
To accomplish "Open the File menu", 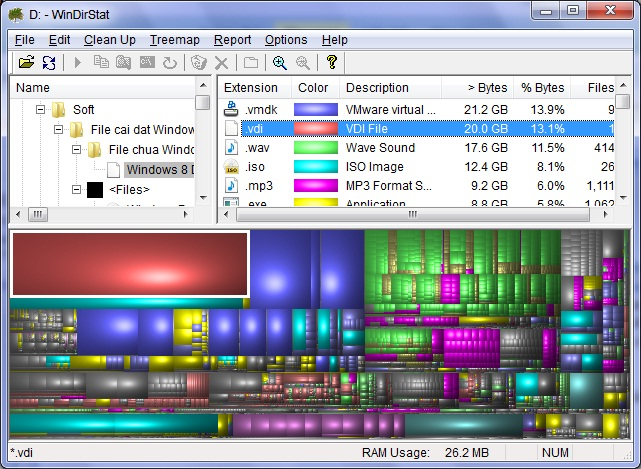I will [25, 40].
